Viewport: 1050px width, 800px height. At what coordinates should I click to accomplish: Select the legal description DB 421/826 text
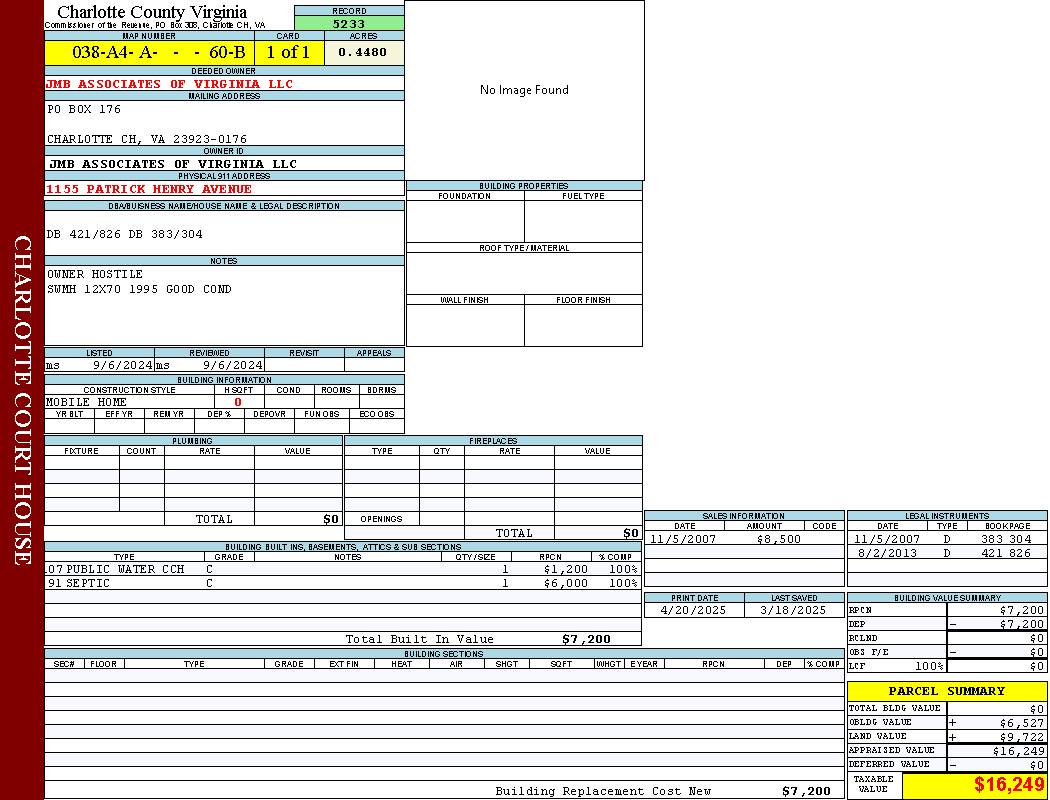click(125, 234)
